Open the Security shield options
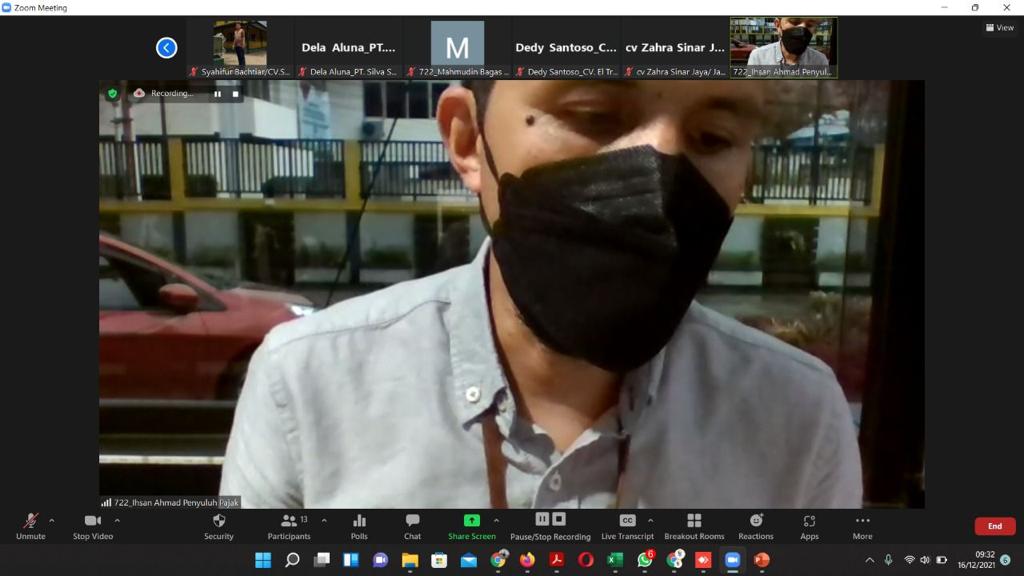This screenshot has width=1024, height=576. point(219,526)
